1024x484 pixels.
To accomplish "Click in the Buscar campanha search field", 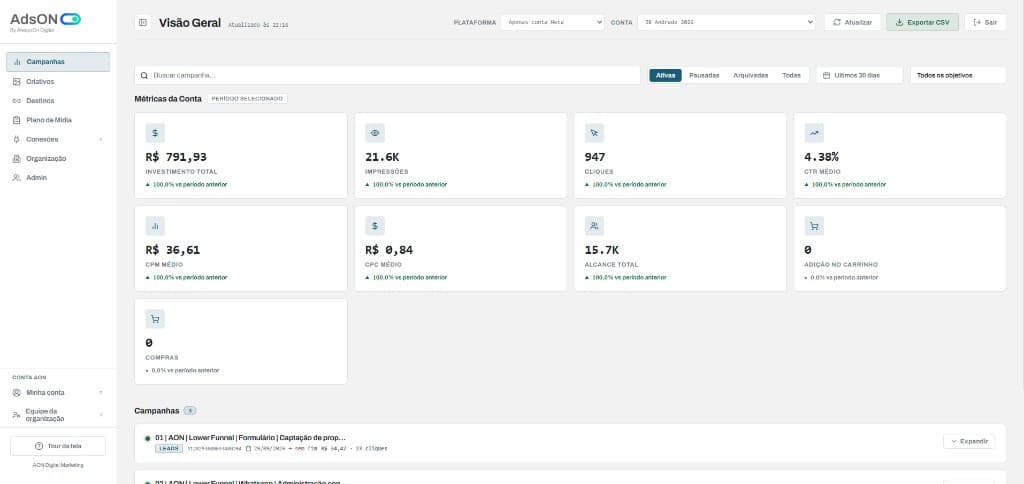I will pos(387,75).
